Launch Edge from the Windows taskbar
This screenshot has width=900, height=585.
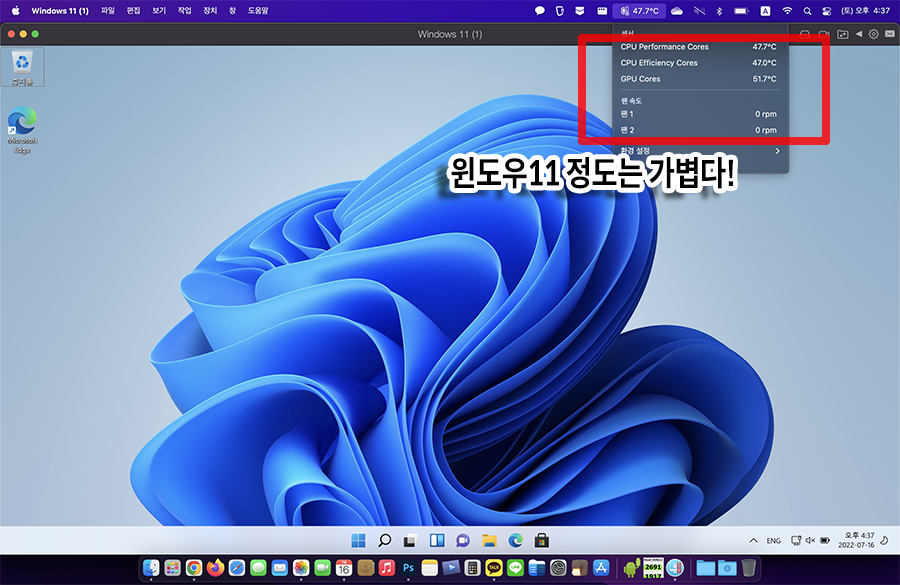pos(515,540)
